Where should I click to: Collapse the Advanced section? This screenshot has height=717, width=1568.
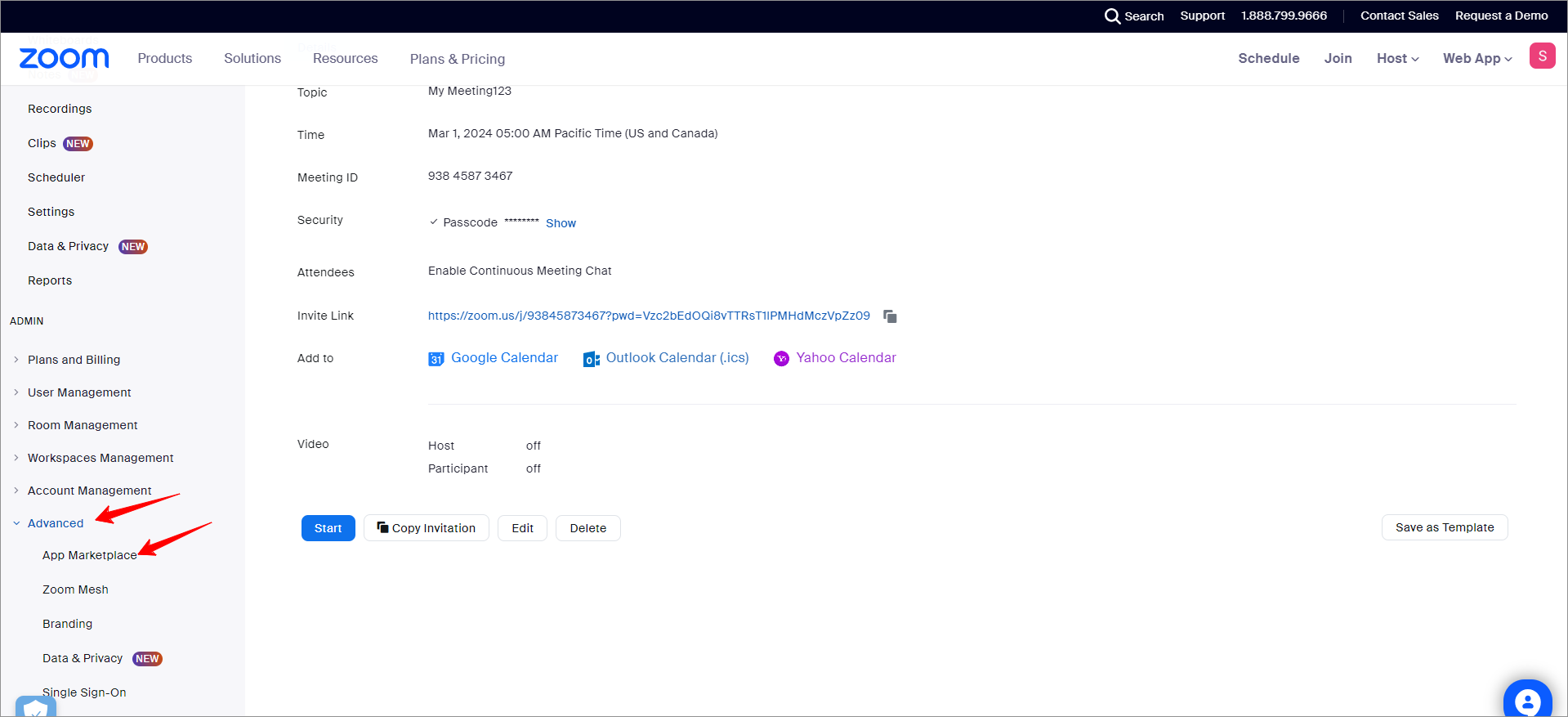(x=16, y=523)
